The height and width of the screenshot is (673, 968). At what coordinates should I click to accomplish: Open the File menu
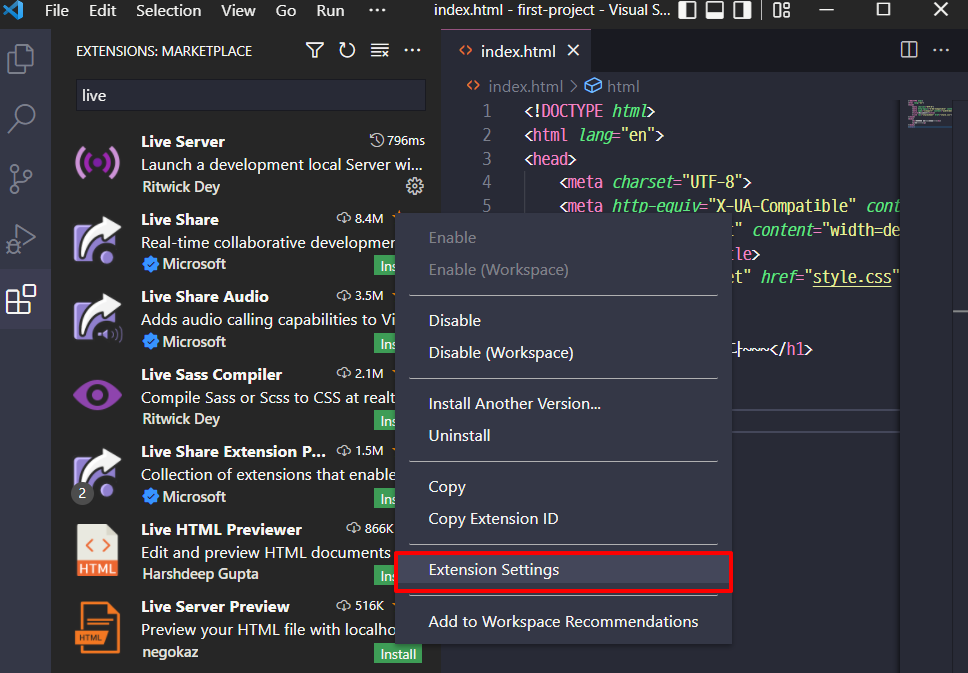point(57,10)
